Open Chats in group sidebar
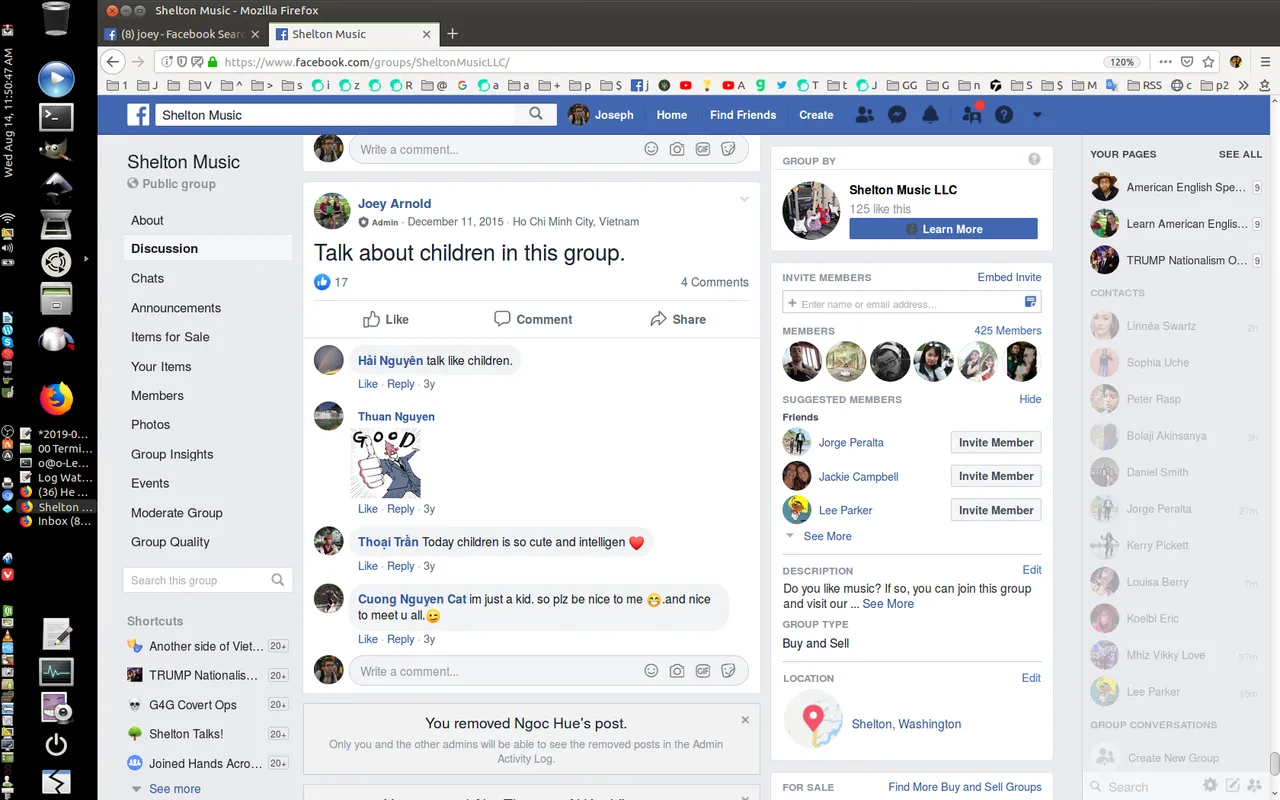The height and width of the screenshot is (800, 1280). point(147,278)
